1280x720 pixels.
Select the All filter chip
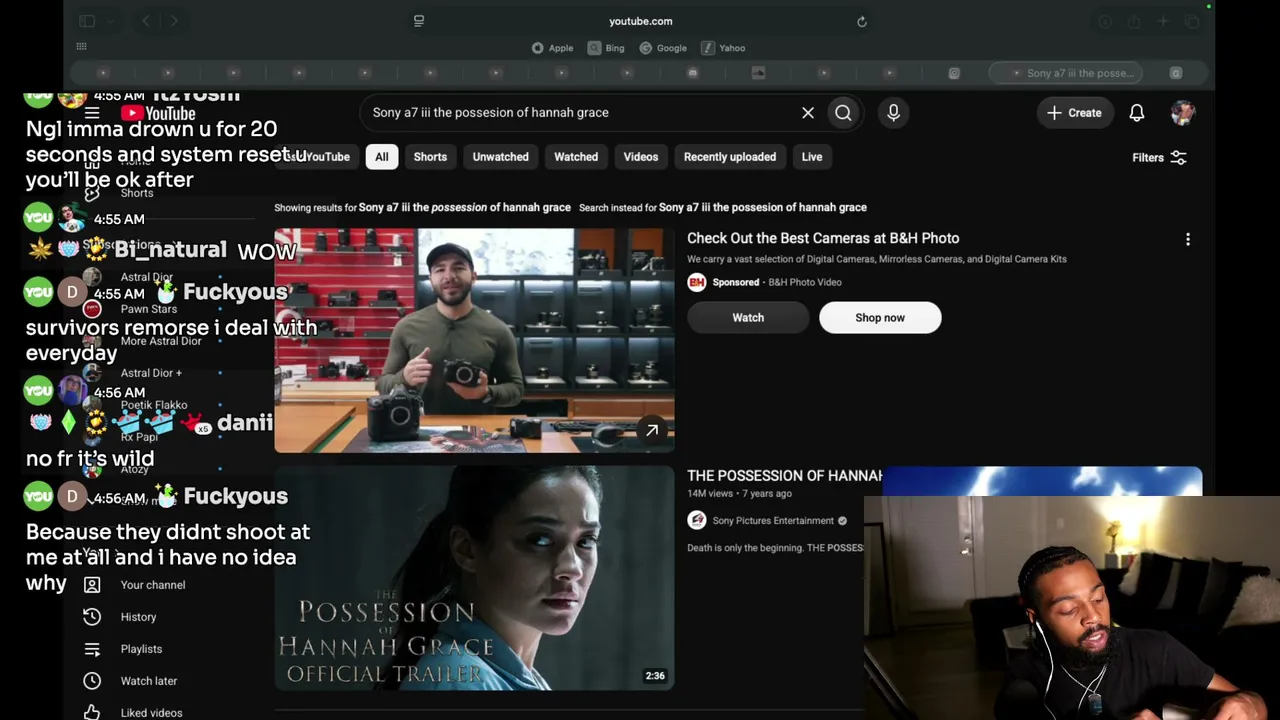click(382, 157)
